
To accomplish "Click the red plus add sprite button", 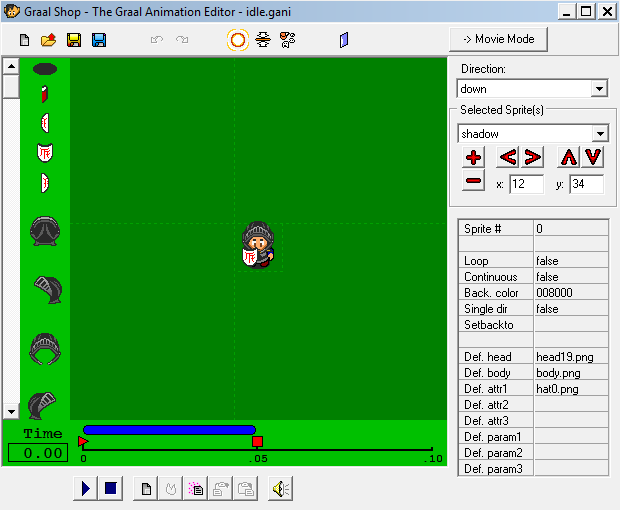I will 474,157.
